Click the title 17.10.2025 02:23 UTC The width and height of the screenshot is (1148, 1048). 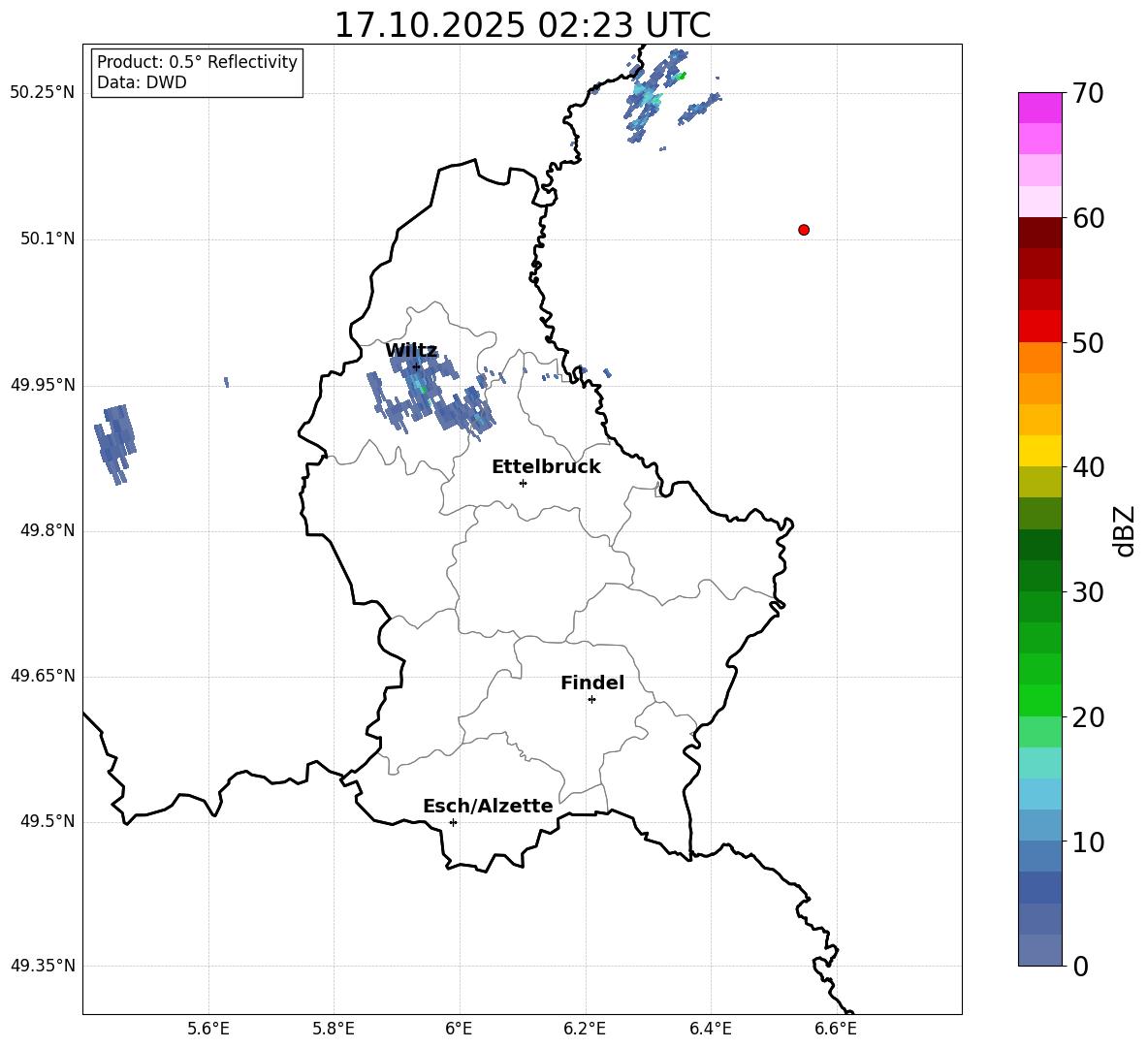(522, 25)
